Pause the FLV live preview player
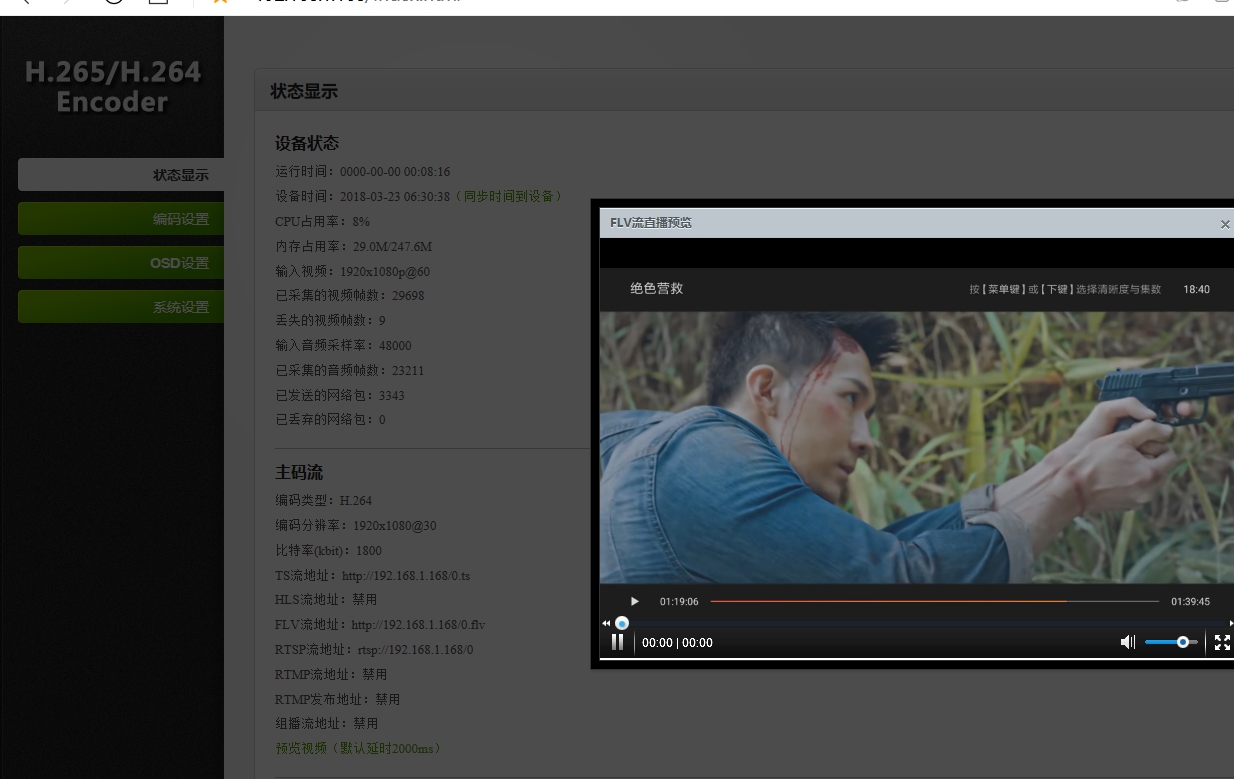This screenshot has width=1234, height=779. [618, 642]
